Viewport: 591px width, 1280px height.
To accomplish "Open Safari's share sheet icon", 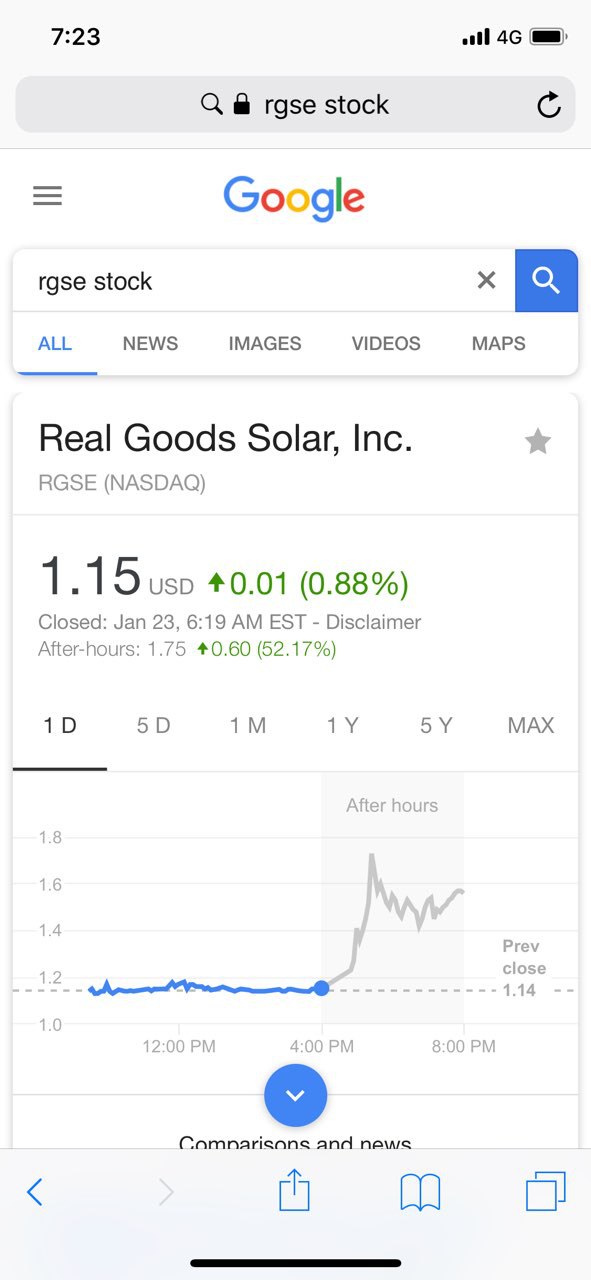I will pos(294,1190).
